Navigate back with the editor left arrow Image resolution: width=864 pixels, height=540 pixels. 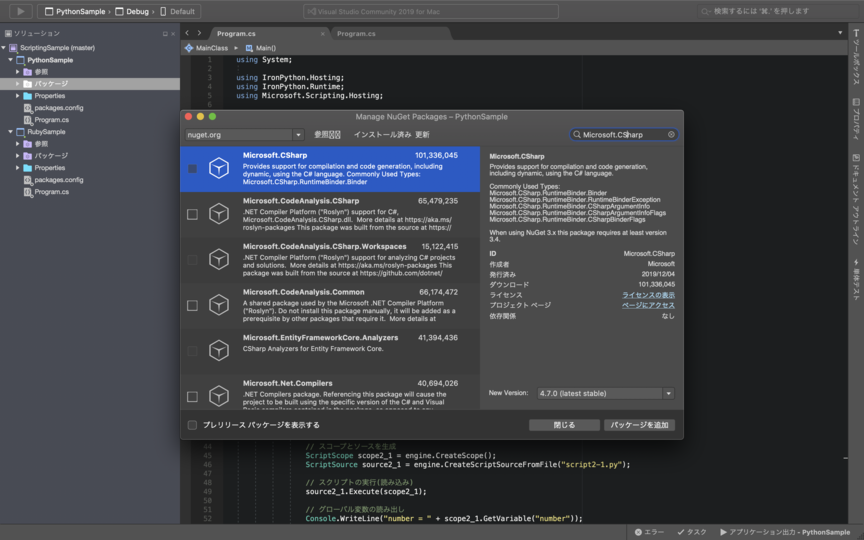point(187,33)
